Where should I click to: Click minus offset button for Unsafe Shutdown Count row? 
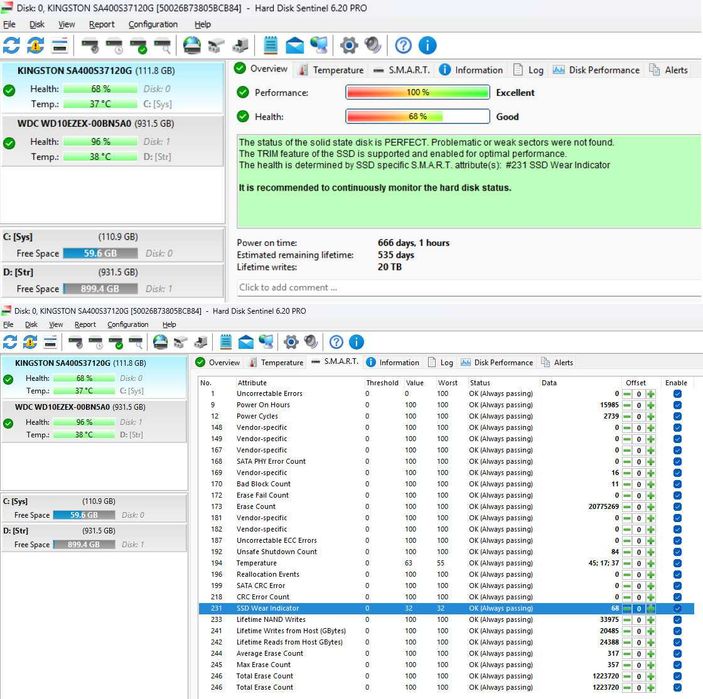627,552
